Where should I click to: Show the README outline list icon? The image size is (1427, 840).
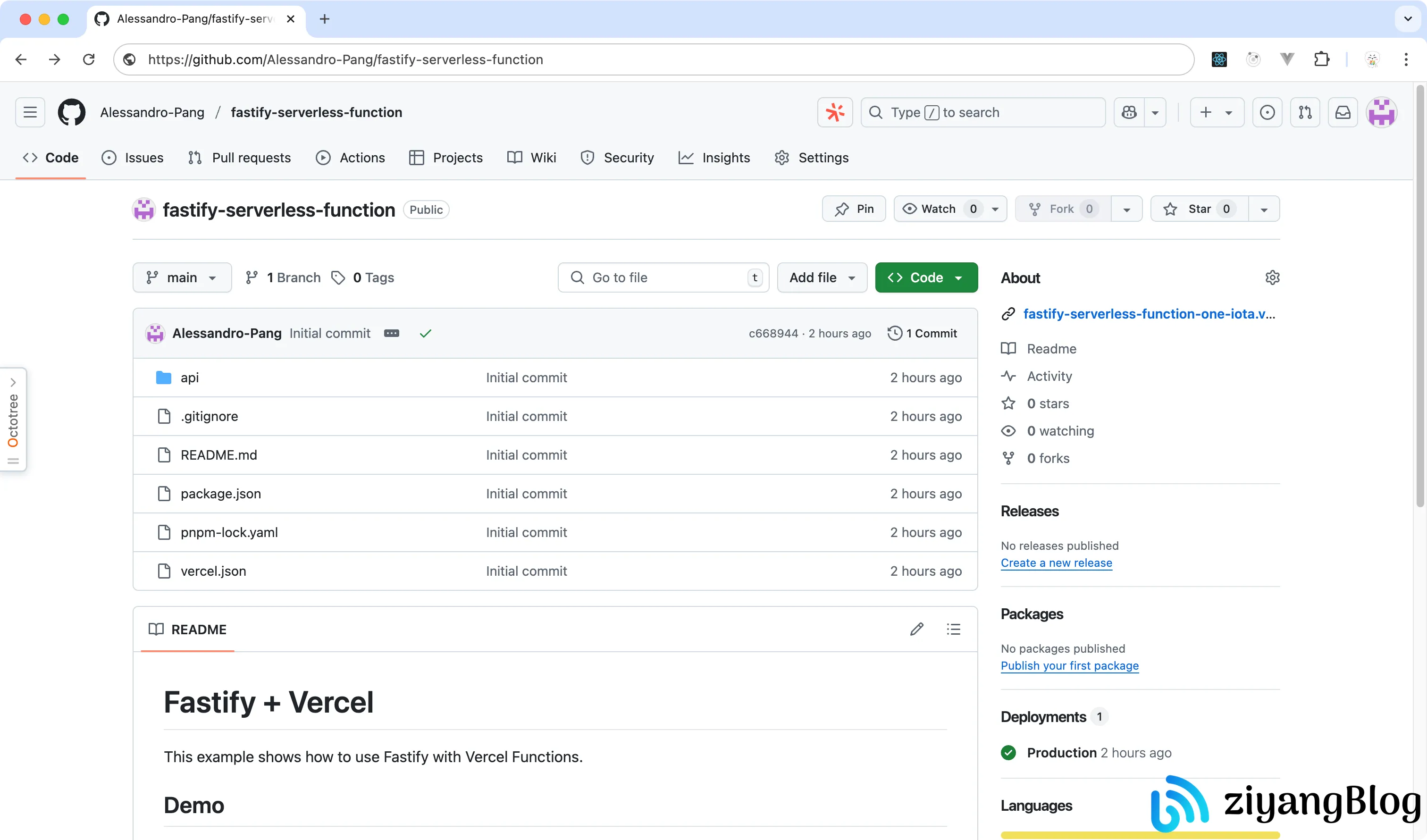(954, 629)
